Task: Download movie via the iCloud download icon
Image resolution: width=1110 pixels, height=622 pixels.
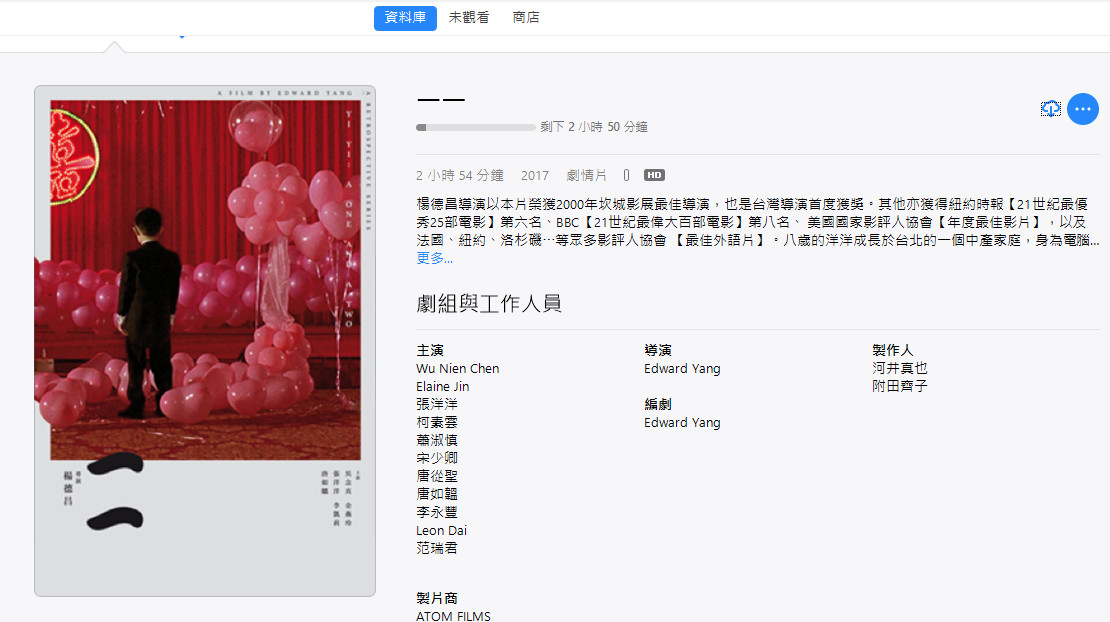Action: click(1051, 109)
